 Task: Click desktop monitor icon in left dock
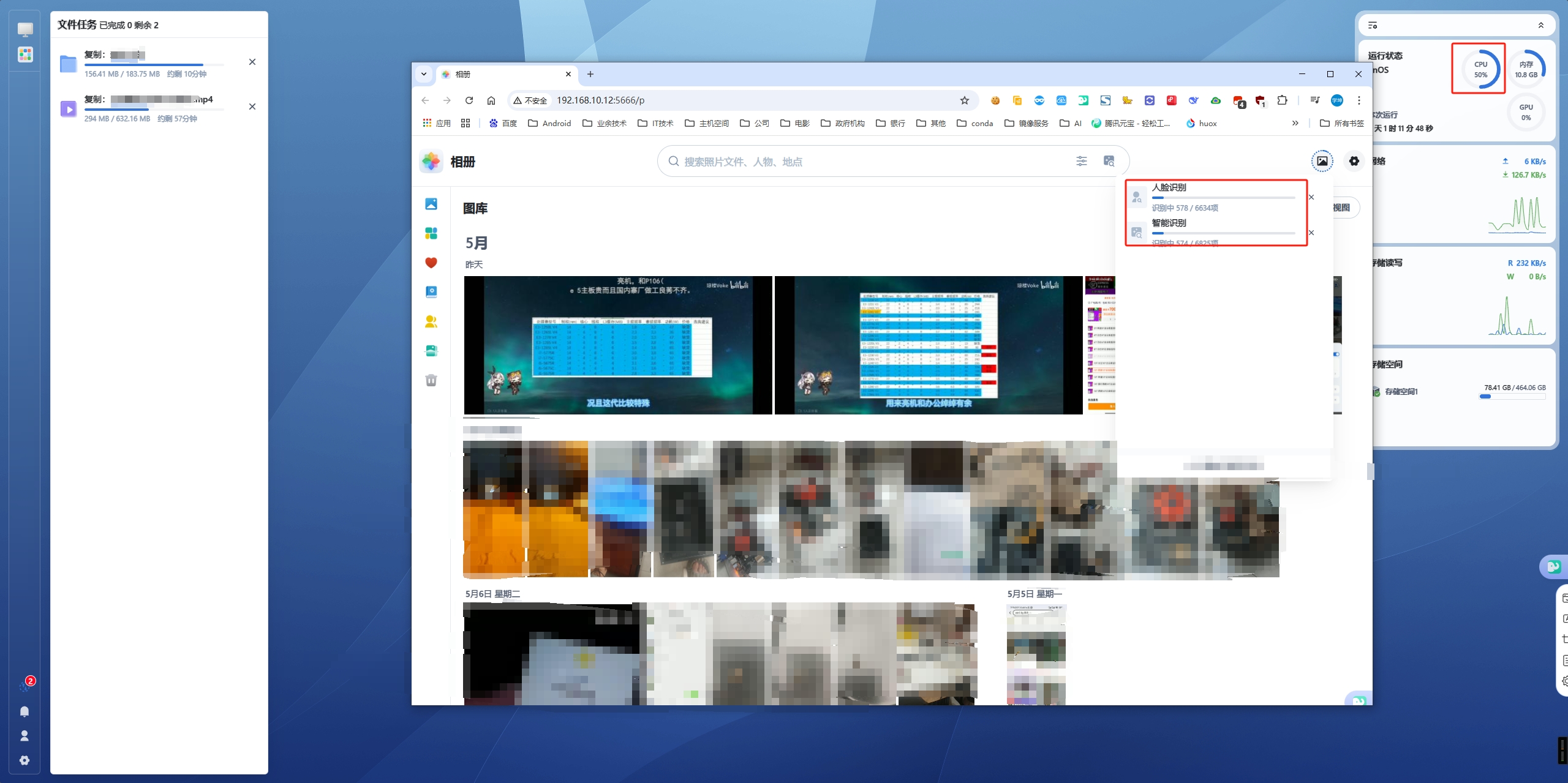coord(25,29)
